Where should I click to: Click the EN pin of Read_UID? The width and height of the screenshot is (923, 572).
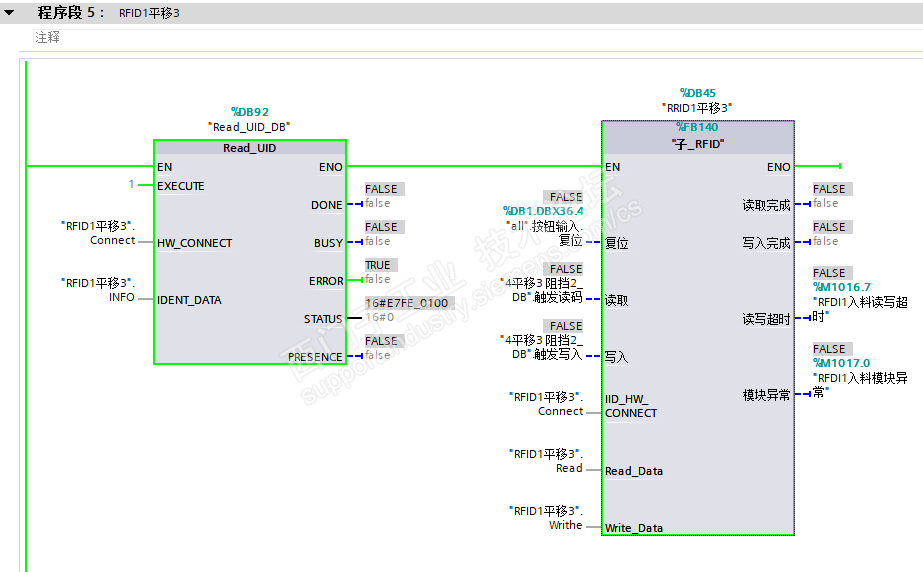pos(164,167)
